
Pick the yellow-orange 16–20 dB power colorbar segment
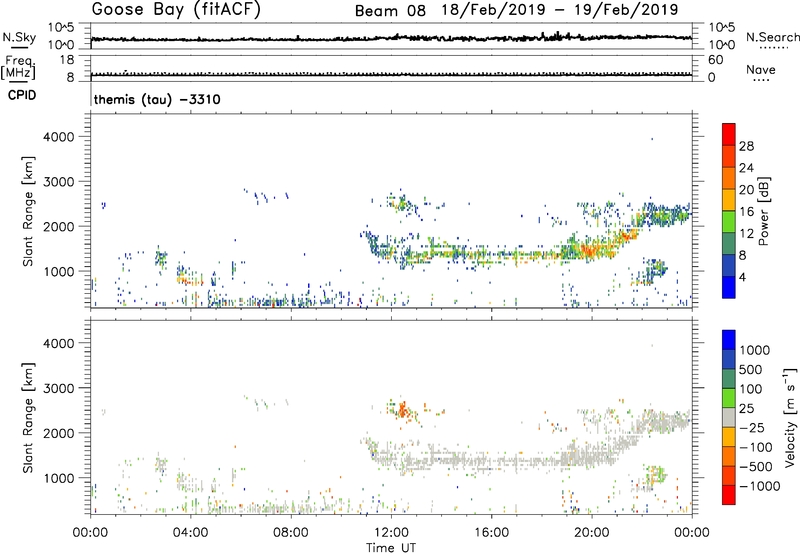(729, 200)
